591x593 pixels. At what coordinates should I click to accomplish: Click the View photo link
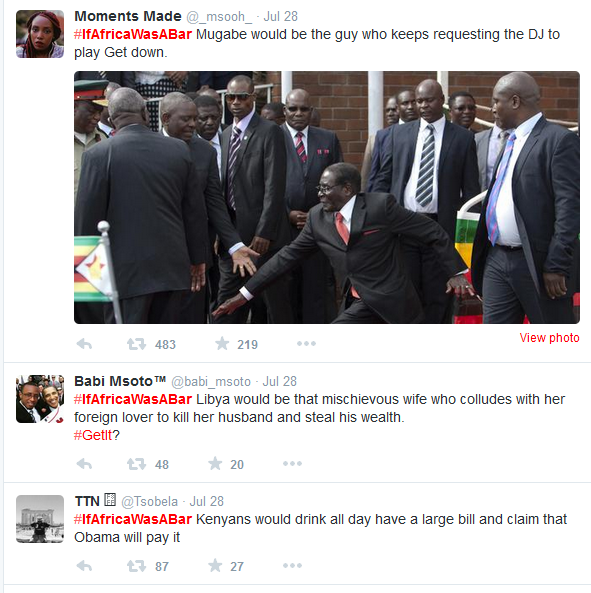click(549, 338)
